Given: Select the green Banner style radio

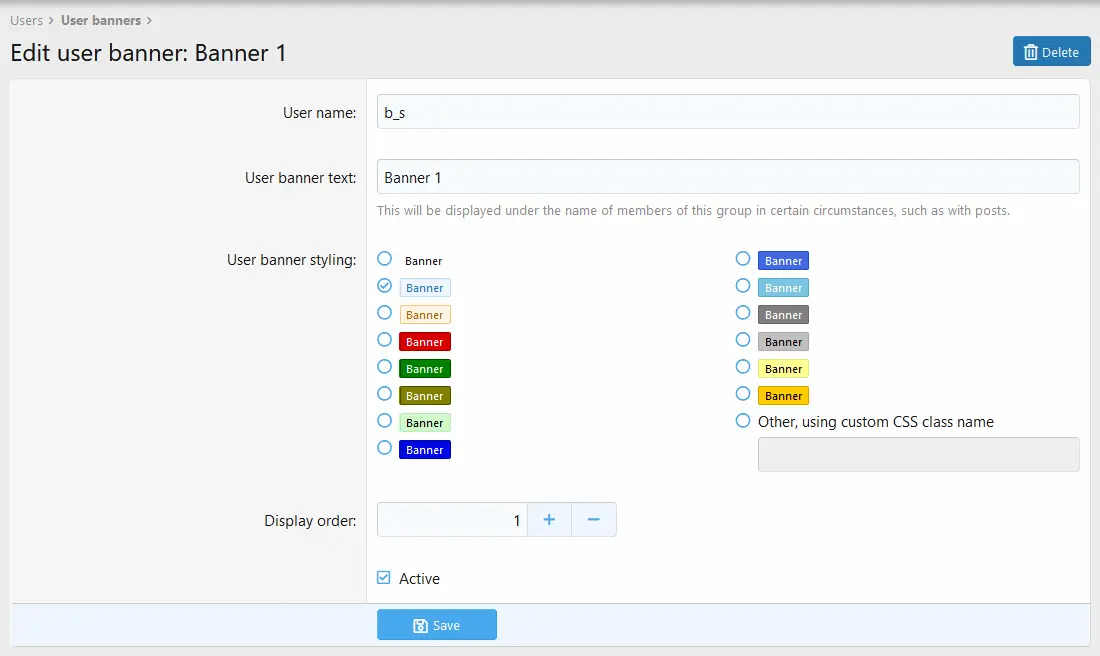Looking at the screenshot, I should tap(384, 367).
